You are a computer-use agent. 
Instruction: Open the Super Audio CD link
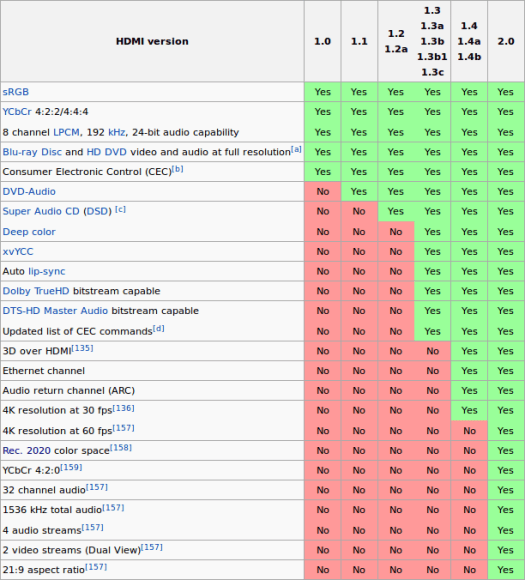[41, 211]
